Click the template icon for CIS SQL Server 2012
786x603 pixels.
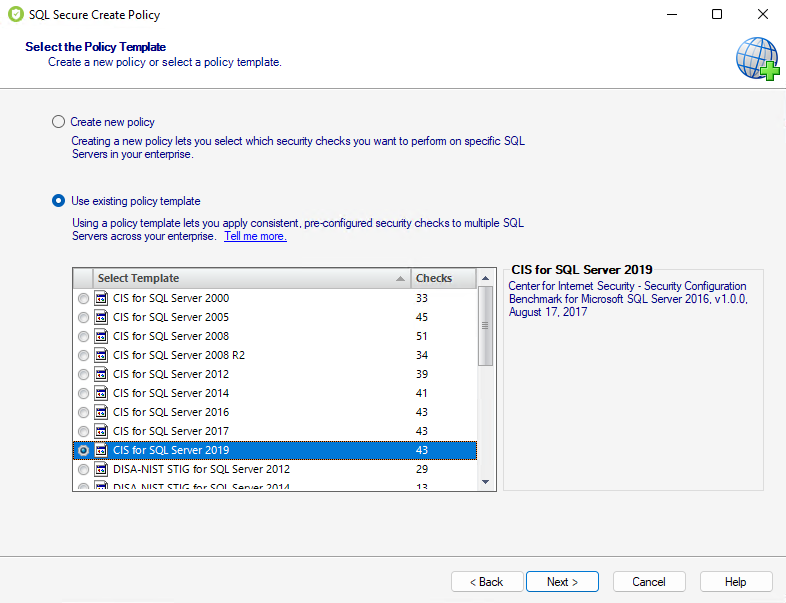click(x=101, y=374)
